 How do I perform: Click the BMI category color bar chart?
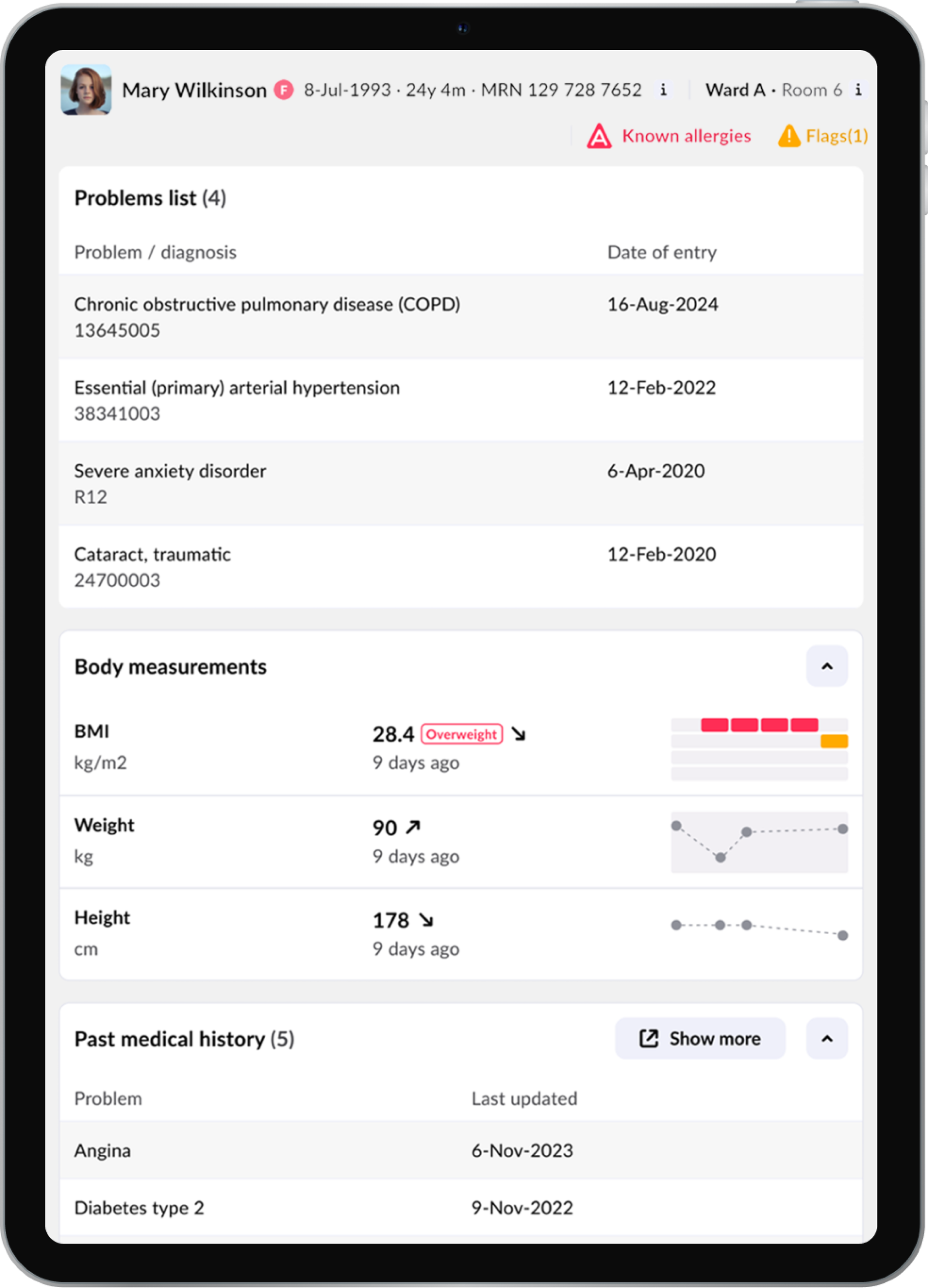pos(759,749)
